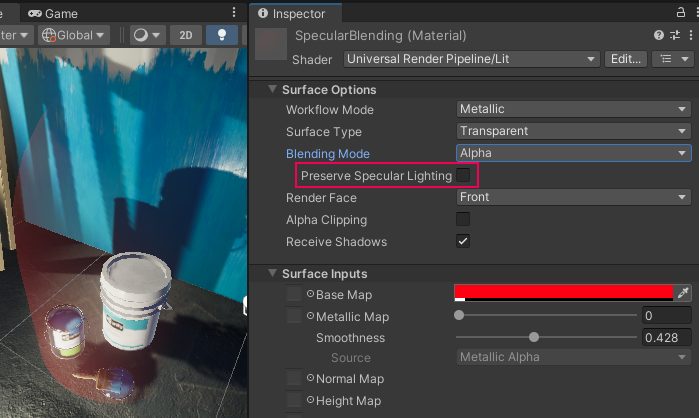Open the material presets slider icon
The width and height of the screenshot is (699, 418).
(x=675, y=35)
